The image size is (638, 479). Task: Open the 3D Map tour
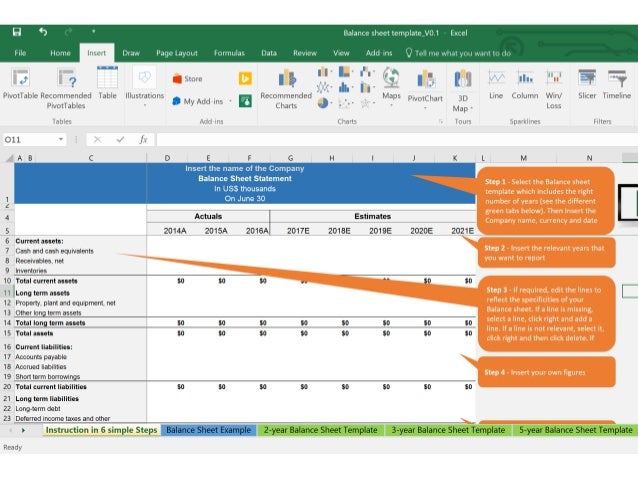(x=463, y=90)
